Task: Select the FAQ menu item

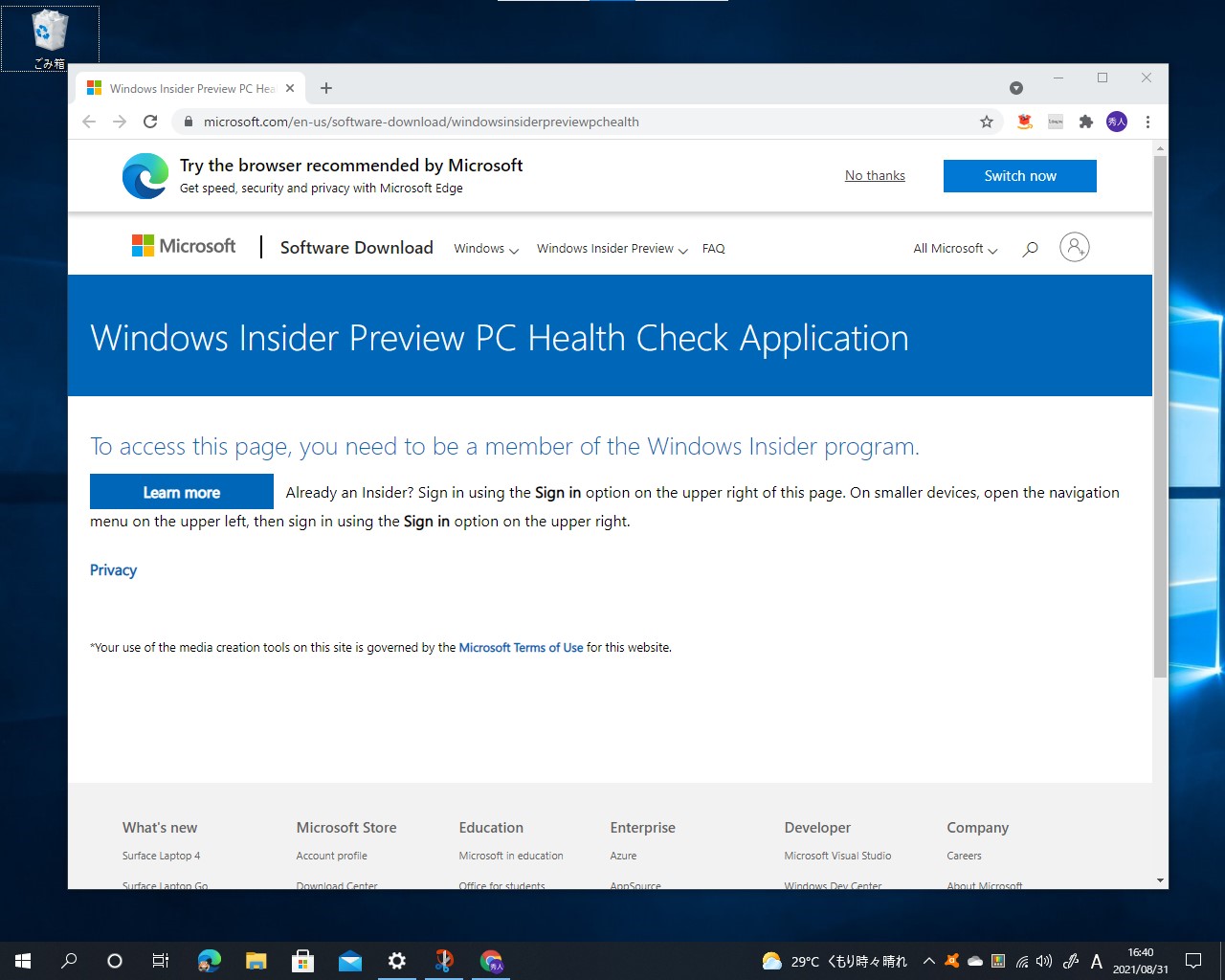Action: pos(713,248)
